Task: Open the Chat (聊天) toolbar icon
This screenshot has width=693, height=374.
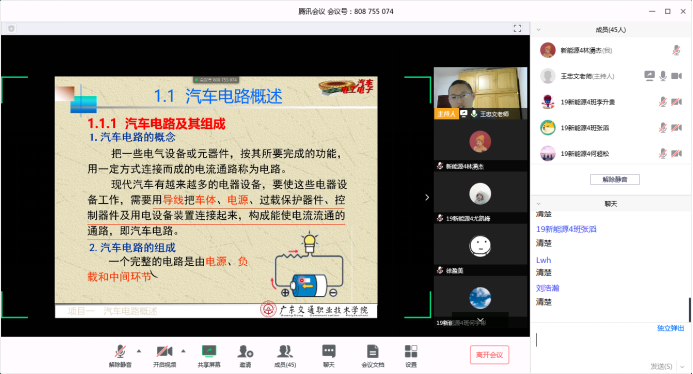Action: 328,351
